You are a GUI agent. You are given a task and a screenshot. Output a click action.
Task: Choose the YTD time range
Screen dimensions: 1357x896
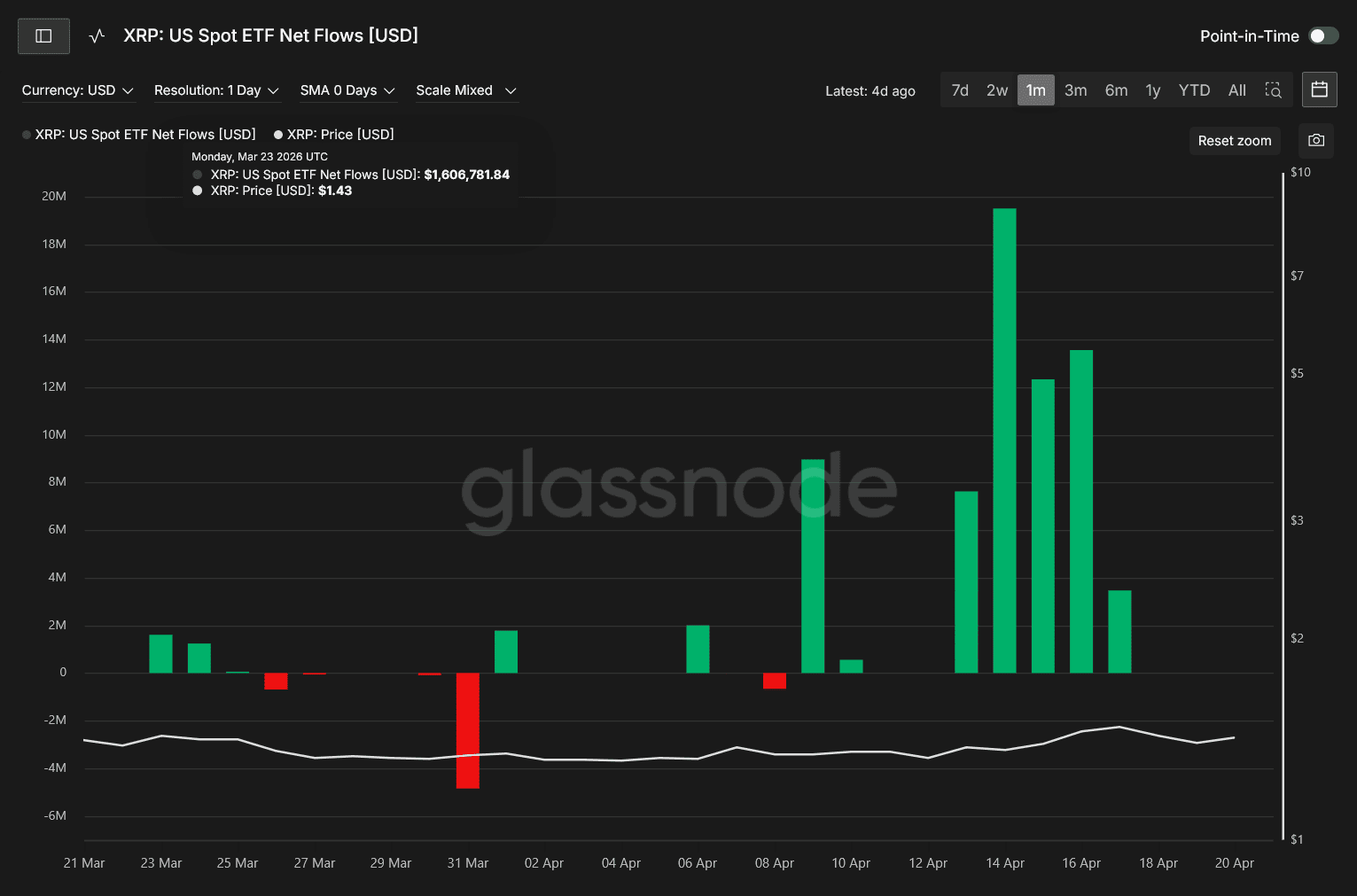pos(1193,90)
